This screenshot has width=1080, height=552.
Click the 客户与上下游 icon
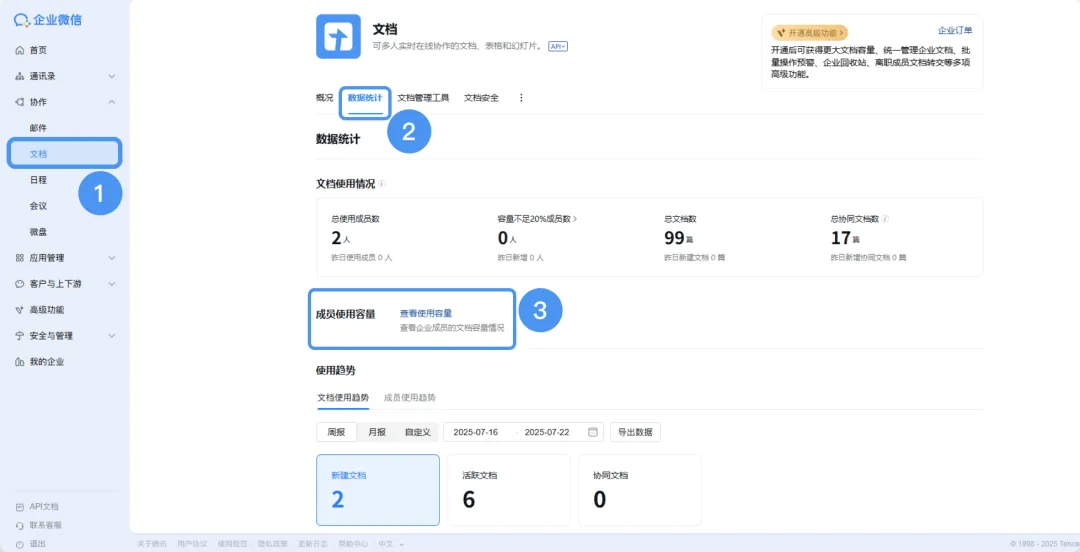point(19,284)
